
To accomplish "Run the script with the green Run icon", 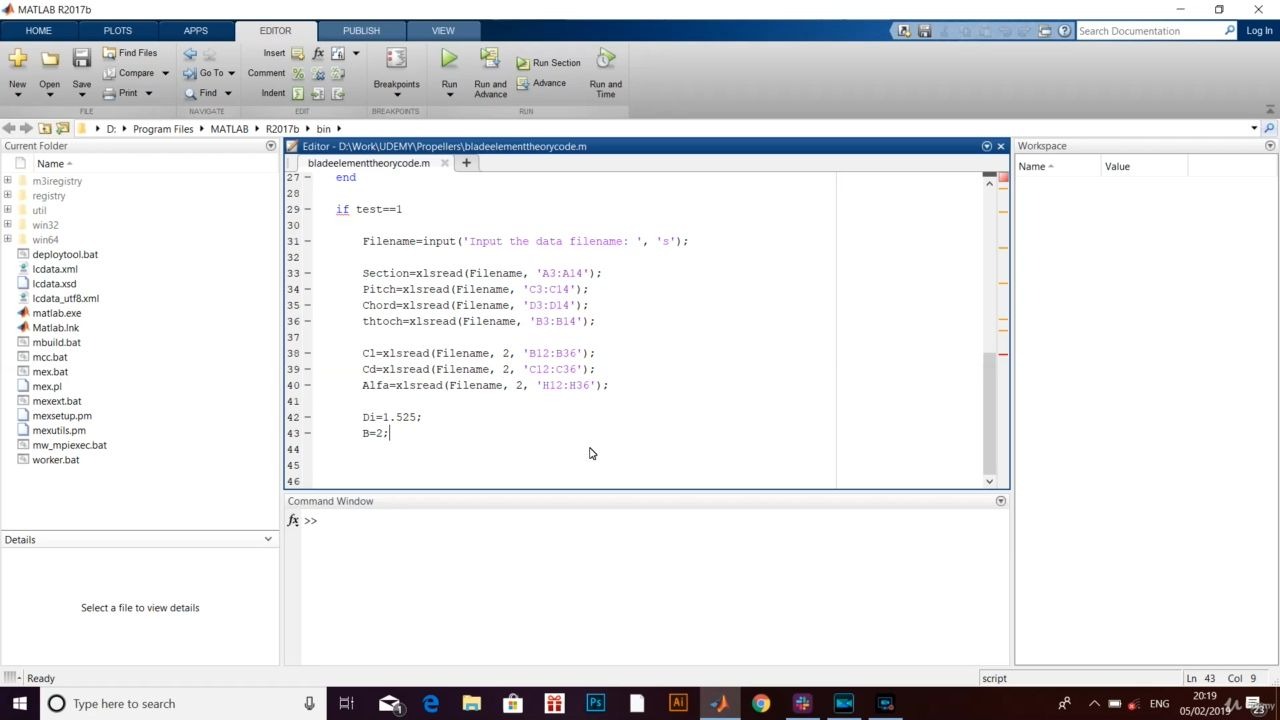I will point(449,59).
